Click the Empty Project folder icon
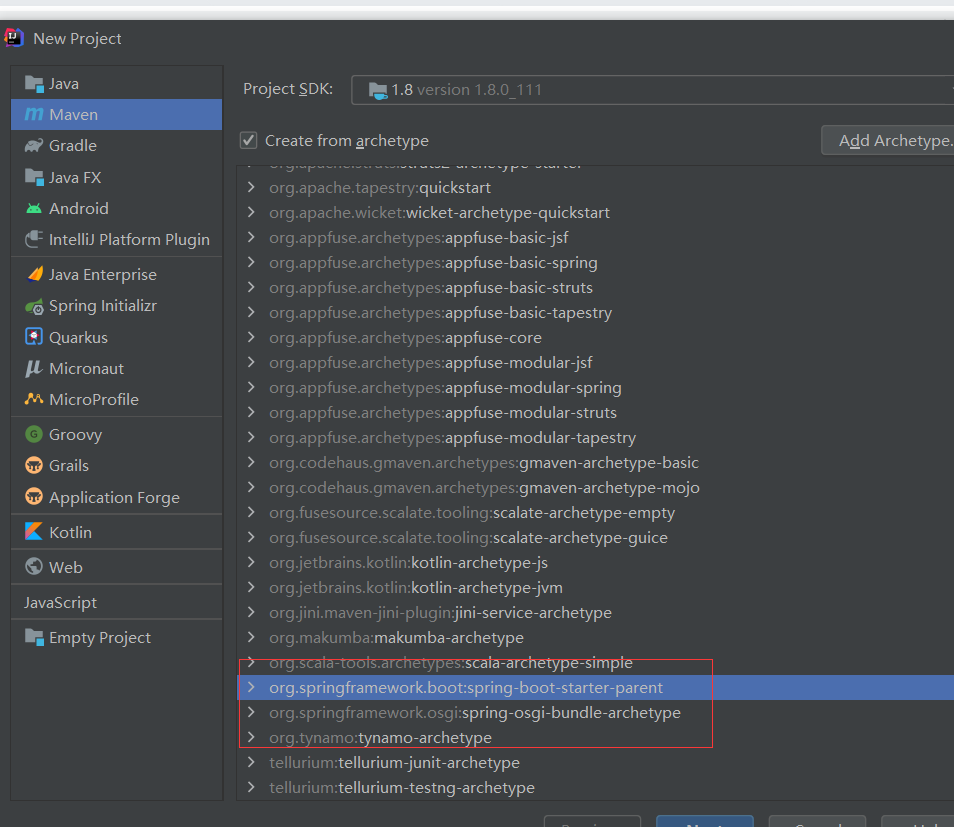 click(x=34, y=637)
